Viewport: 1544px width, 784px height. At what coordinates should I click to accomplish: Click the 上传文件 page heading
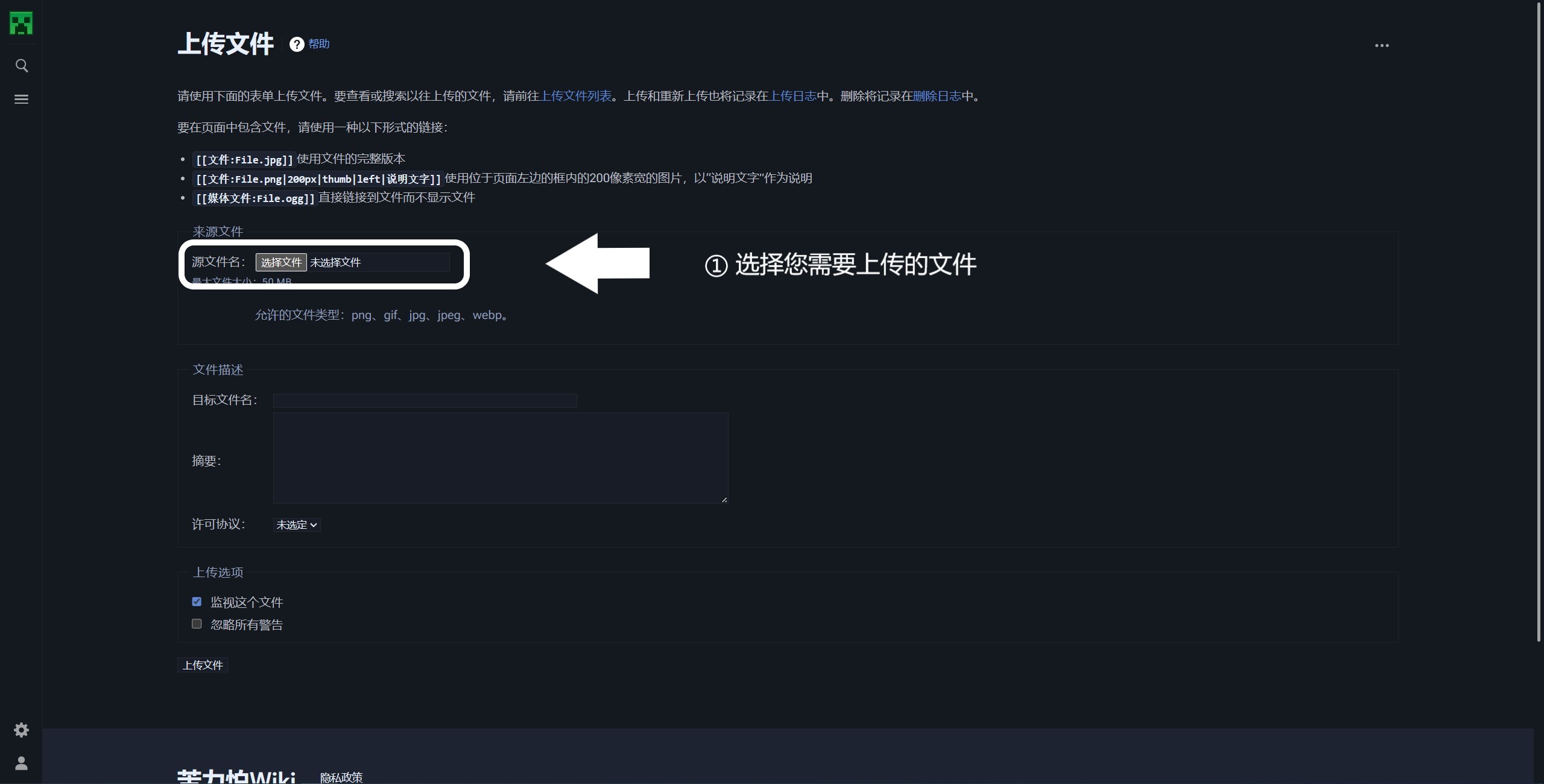[x=226, y=44]
